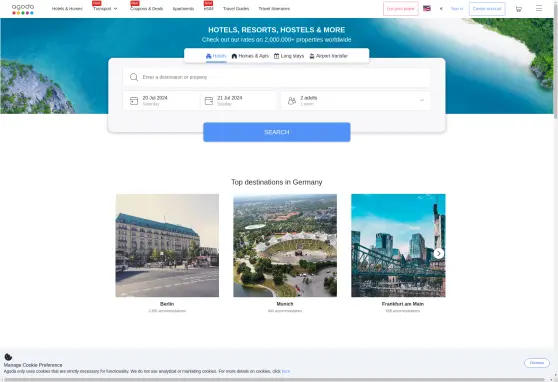Select the Long stays tab
558x382 pixels.
tap(289, 56)
